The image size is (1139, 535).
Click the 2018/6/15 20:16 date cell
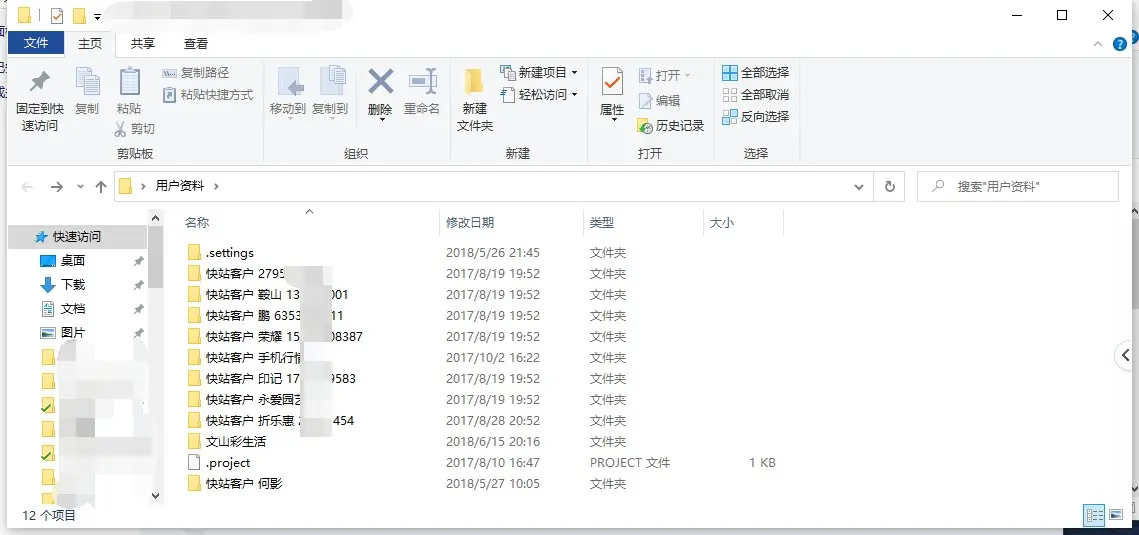(x=493, y=441)
